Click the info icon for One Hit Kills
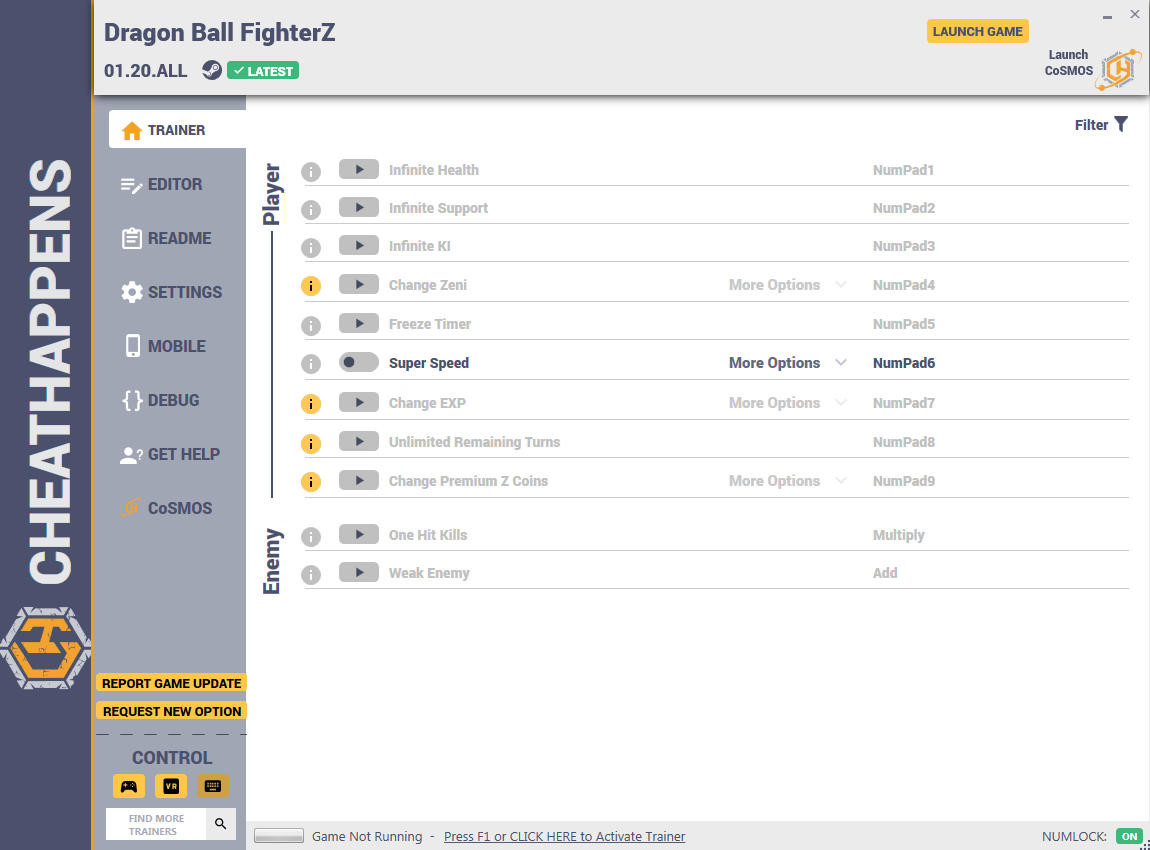Screen dimensions: 1150x850 click(311, 537)
